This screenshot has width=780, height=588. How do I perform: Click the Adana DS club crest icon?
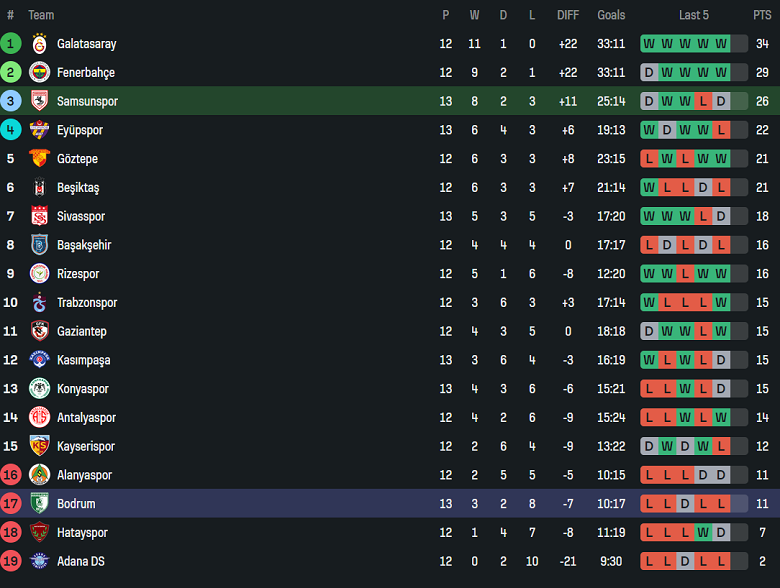(x=40, y=561)
